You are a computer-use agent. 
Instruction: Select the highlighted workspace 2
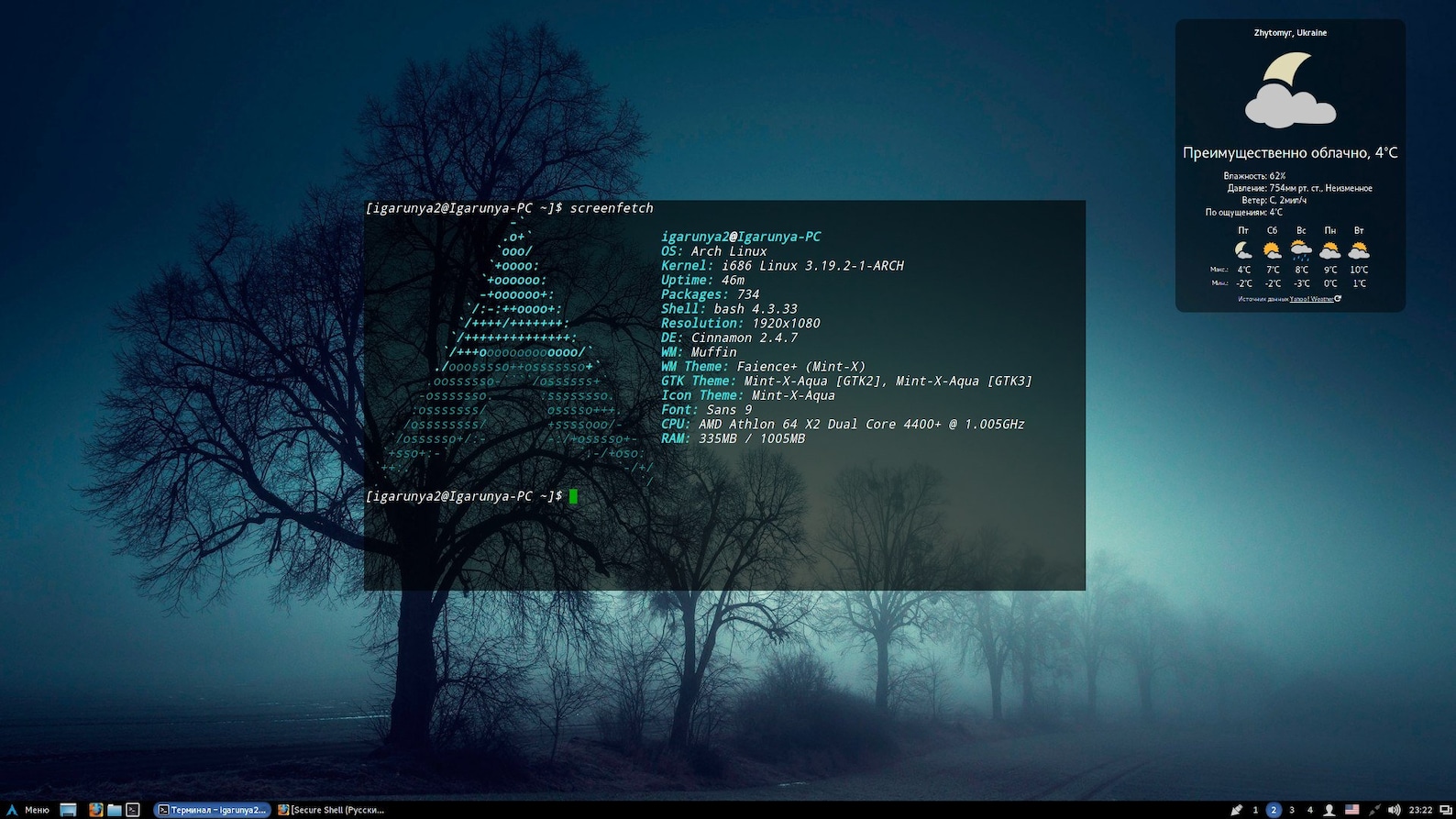(x=1274, y=810)
